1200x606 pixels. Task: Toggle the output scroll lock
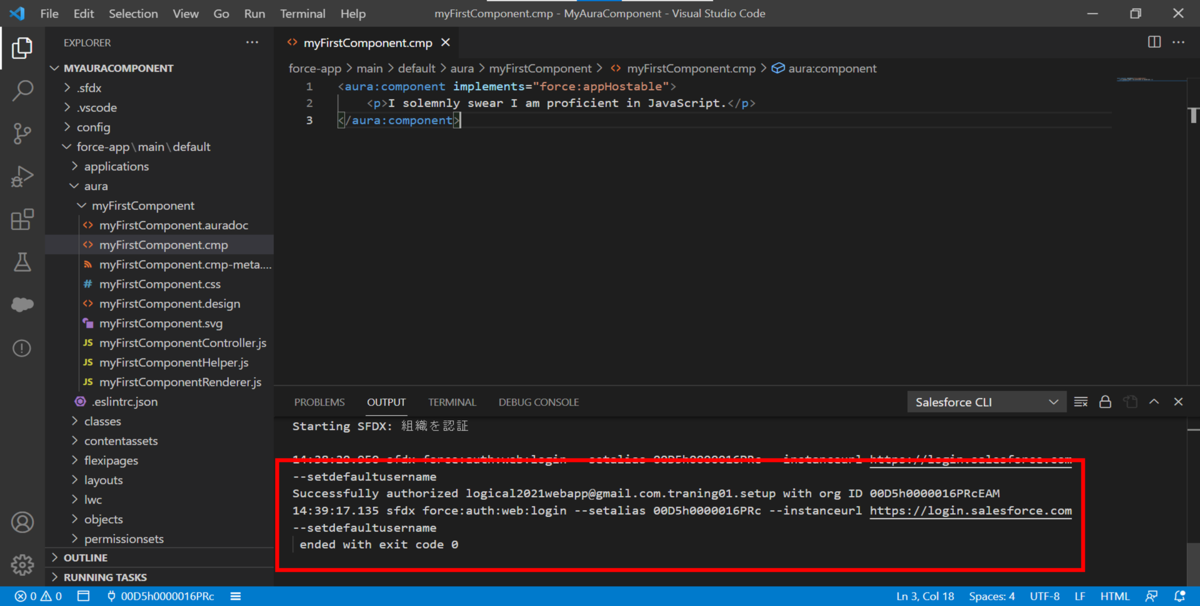[x=1105, y=402]
